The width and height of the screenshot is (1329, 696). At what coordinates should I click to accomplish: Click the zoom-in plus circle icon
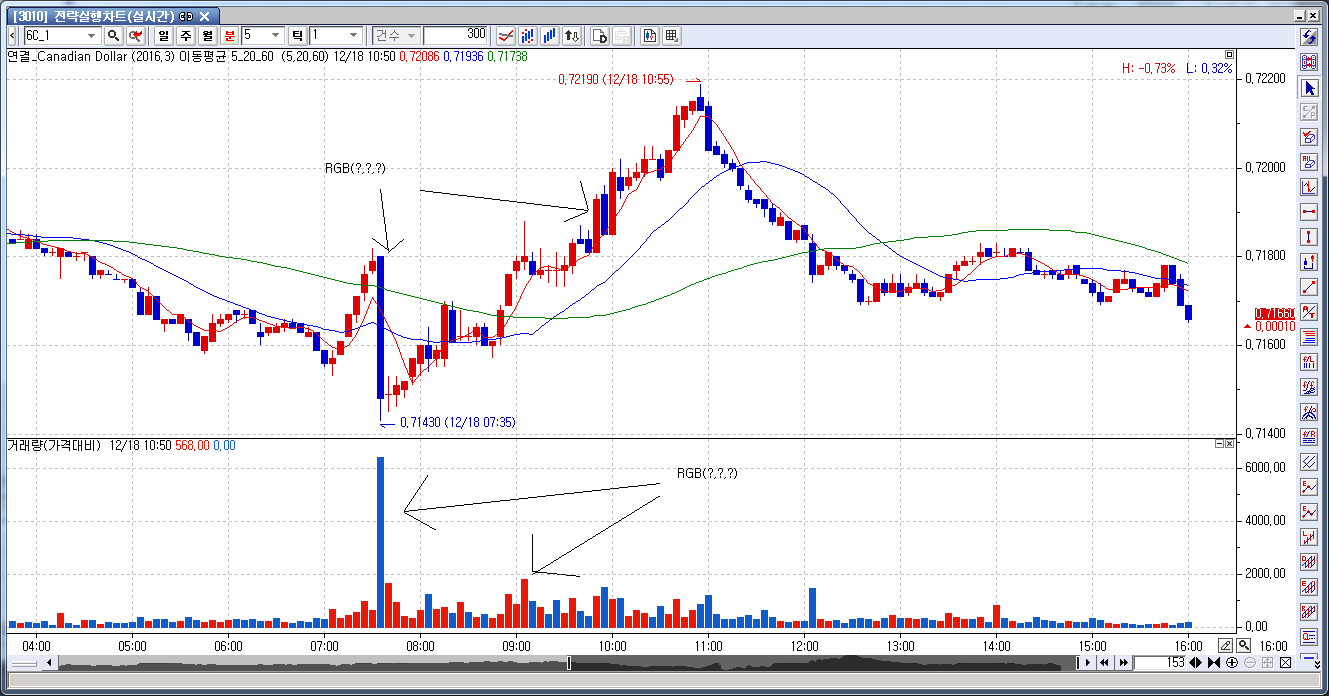(x=1231, y=663)
